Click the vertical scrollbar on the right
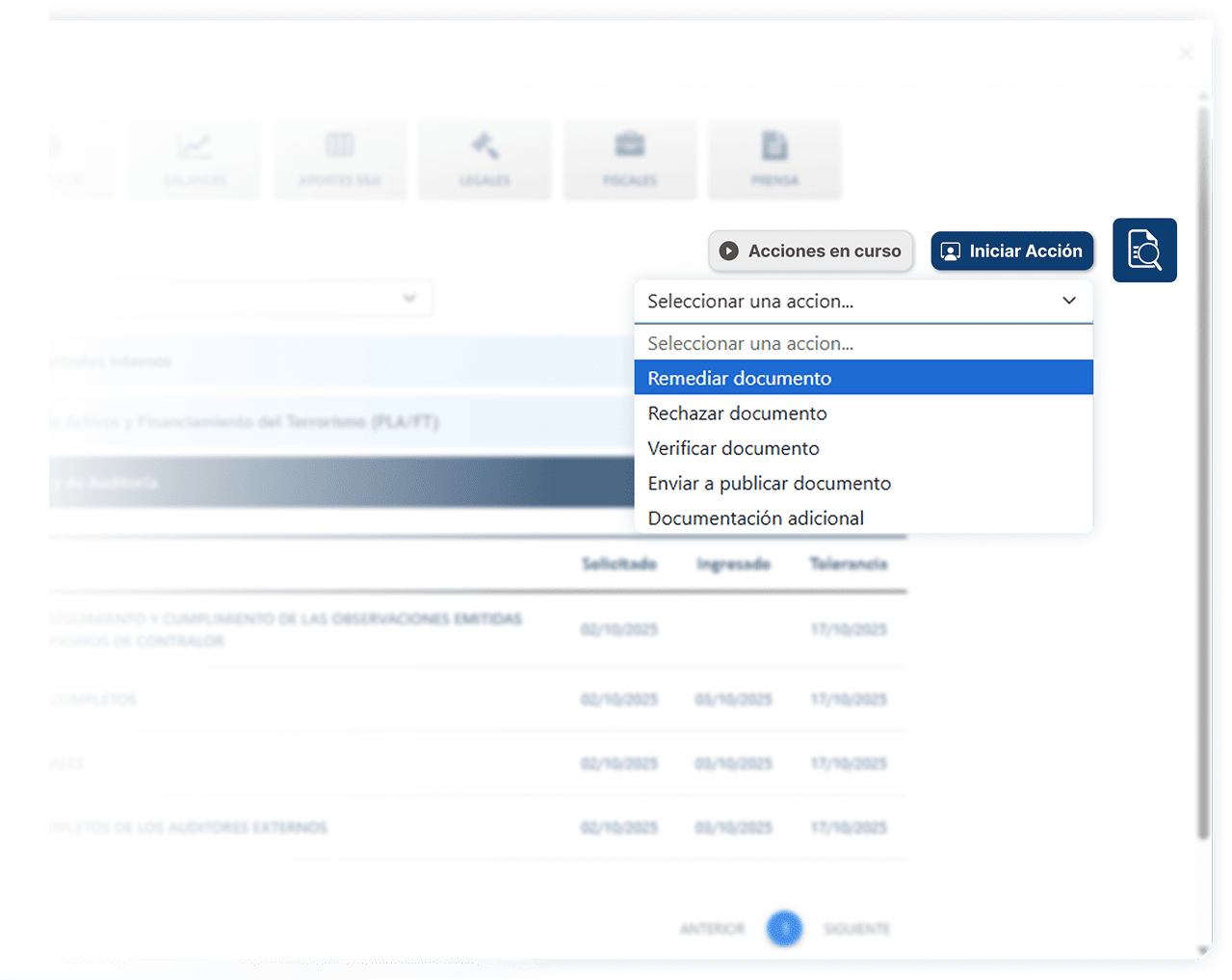Screen dimensions: 1232x980 (x=1203, y=472)
